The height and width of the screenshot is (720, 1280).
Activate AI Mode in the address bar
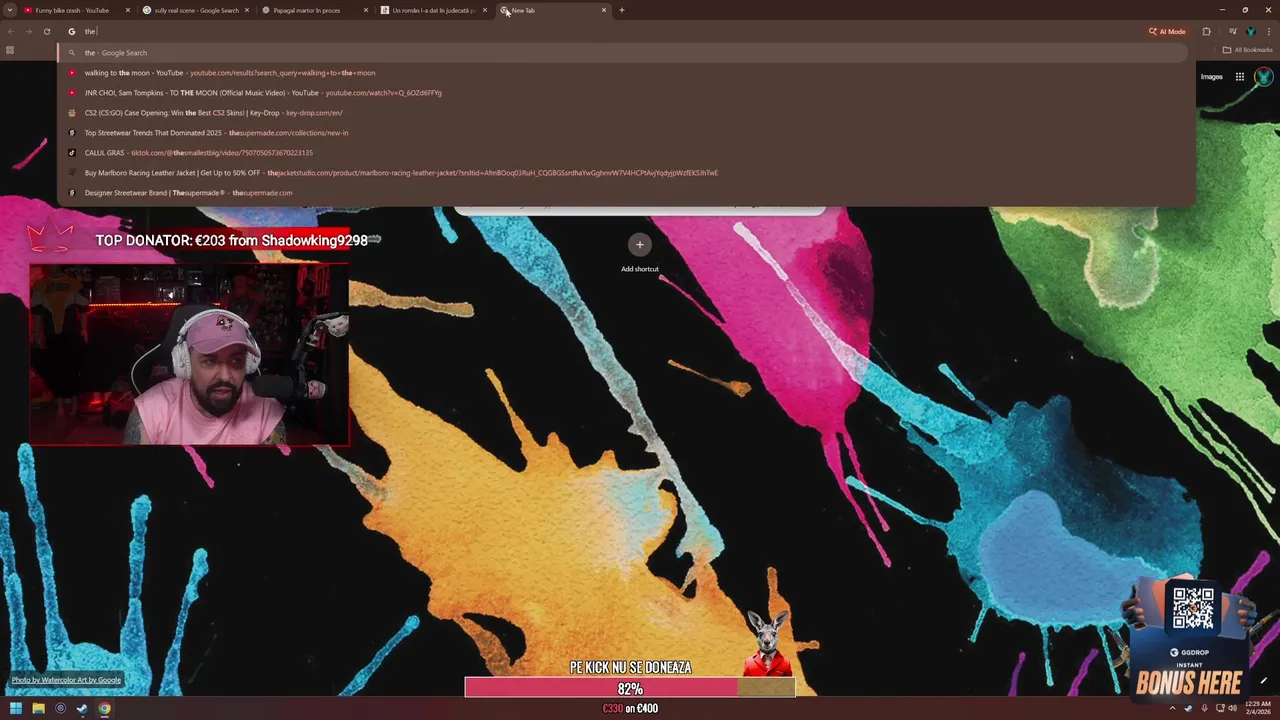point(1168,31)
